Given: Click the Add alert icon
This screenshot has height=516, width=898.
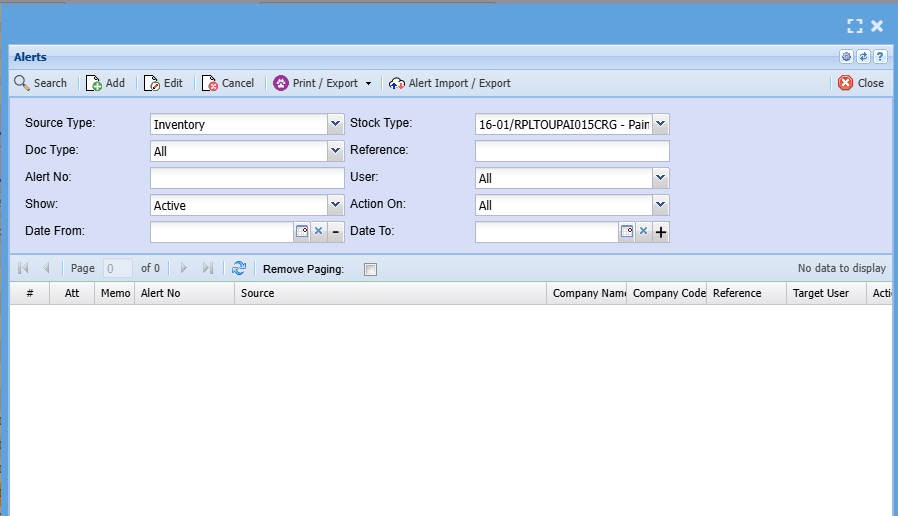Looking at the screenshot, I should [94, 83].
